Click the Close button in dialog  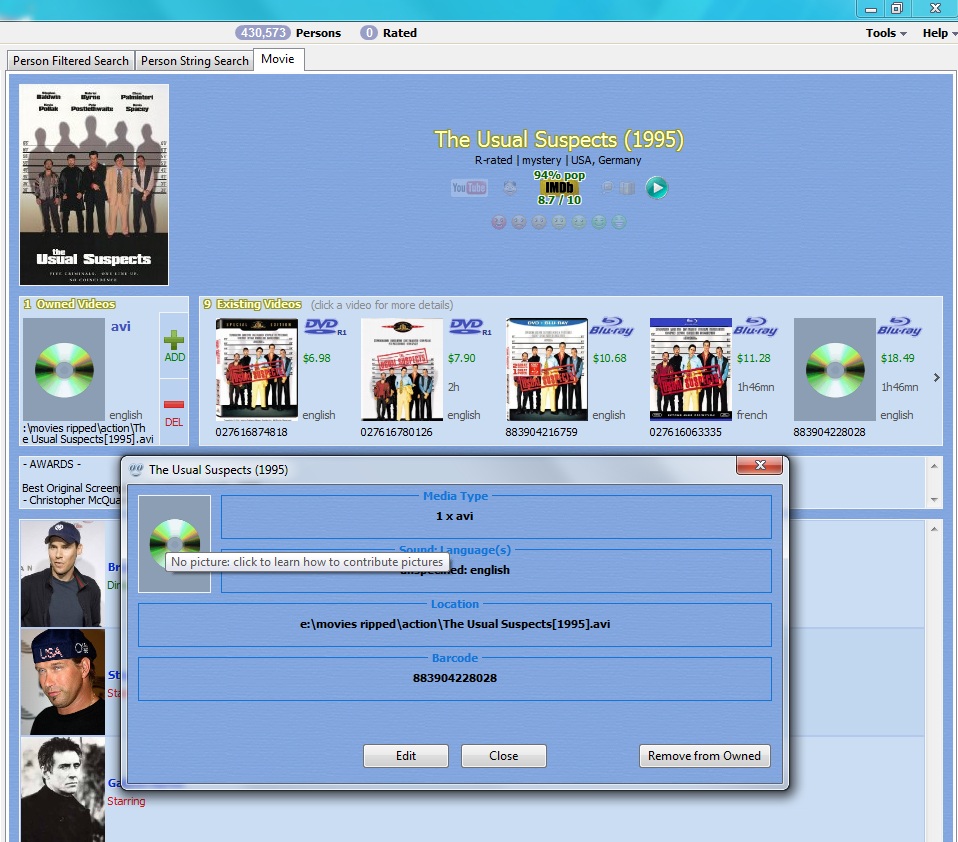click(x=503, y=756)
